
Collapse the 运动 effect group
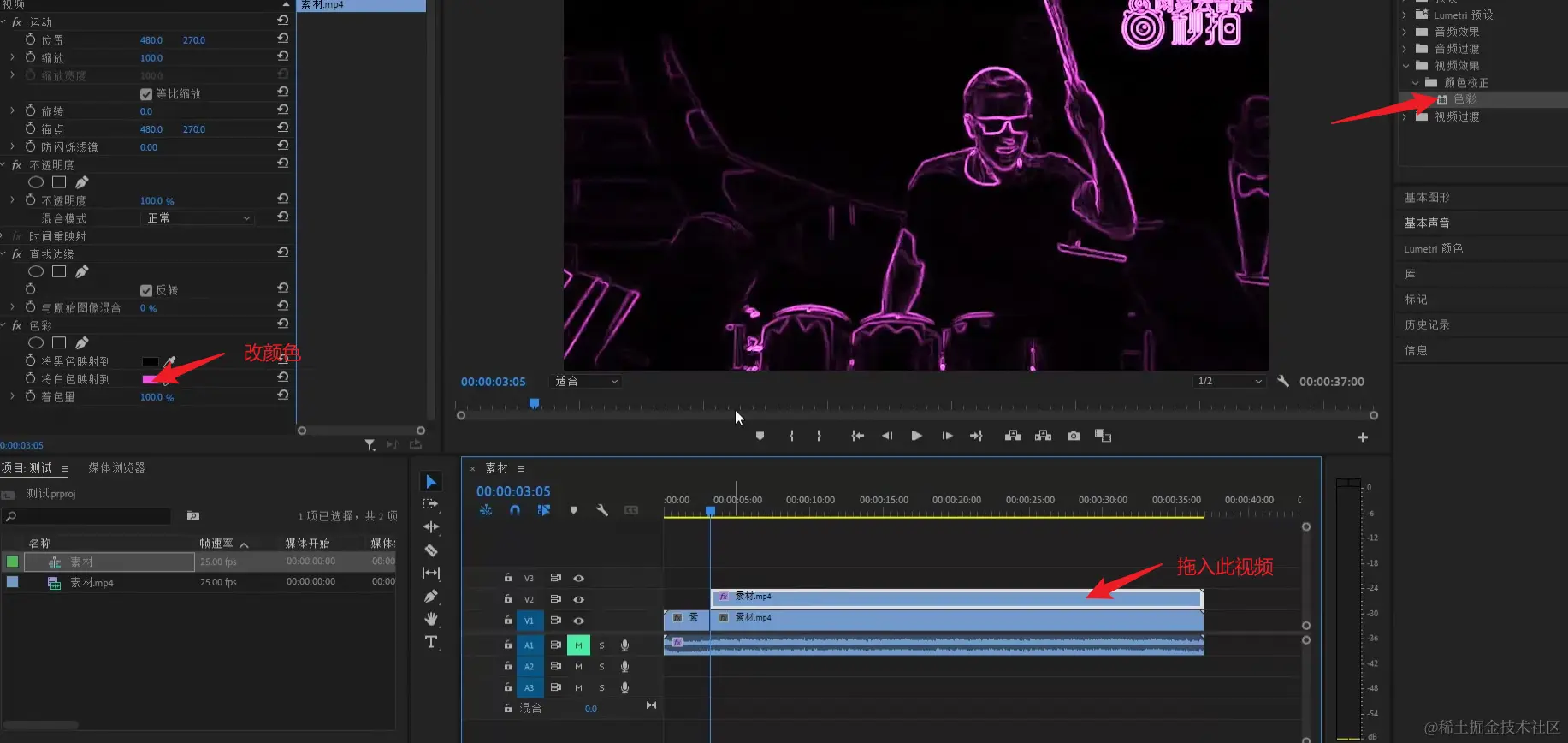3,22
